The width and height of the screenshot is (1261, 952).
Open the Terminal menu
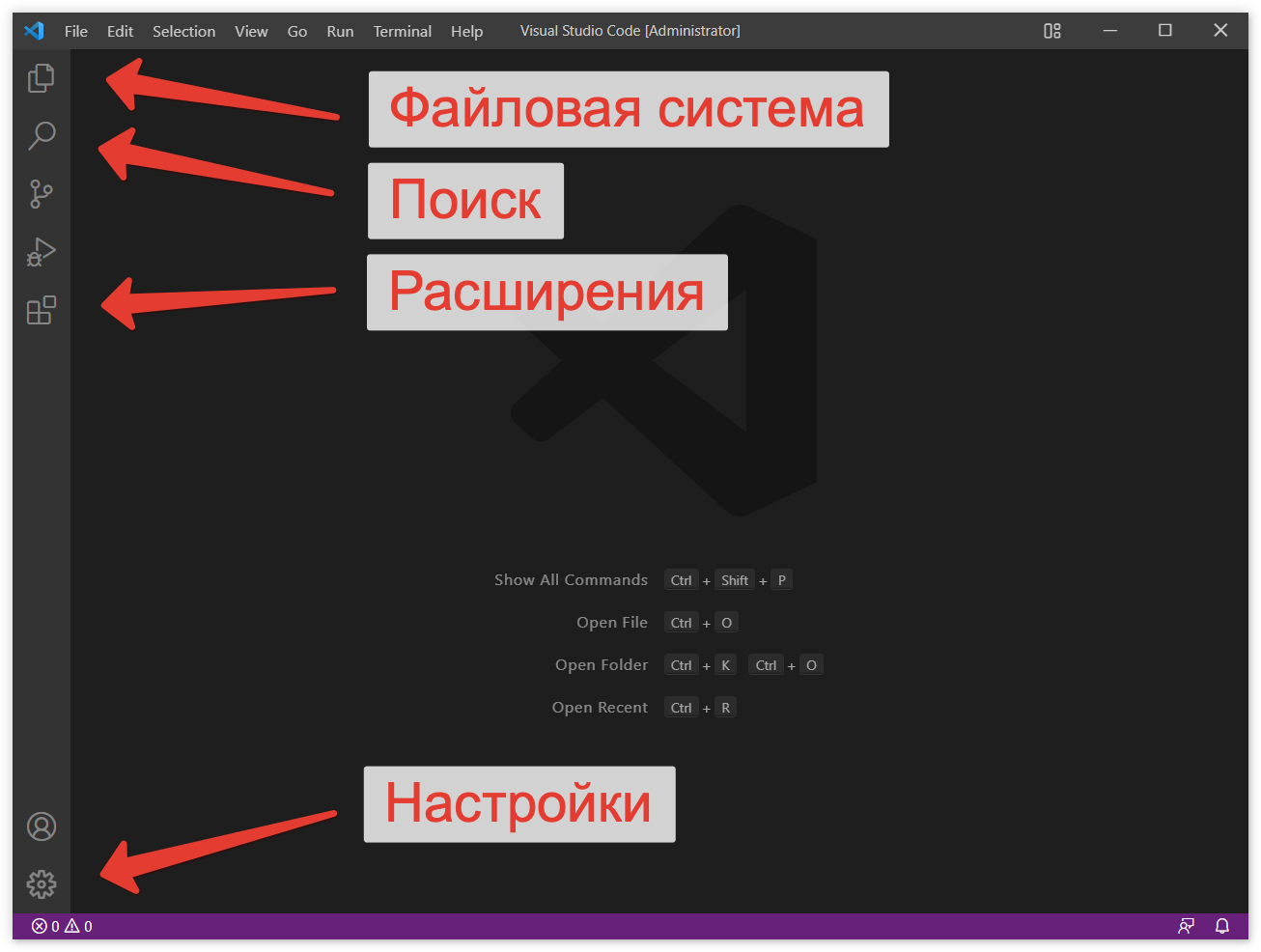coord(402,30)
